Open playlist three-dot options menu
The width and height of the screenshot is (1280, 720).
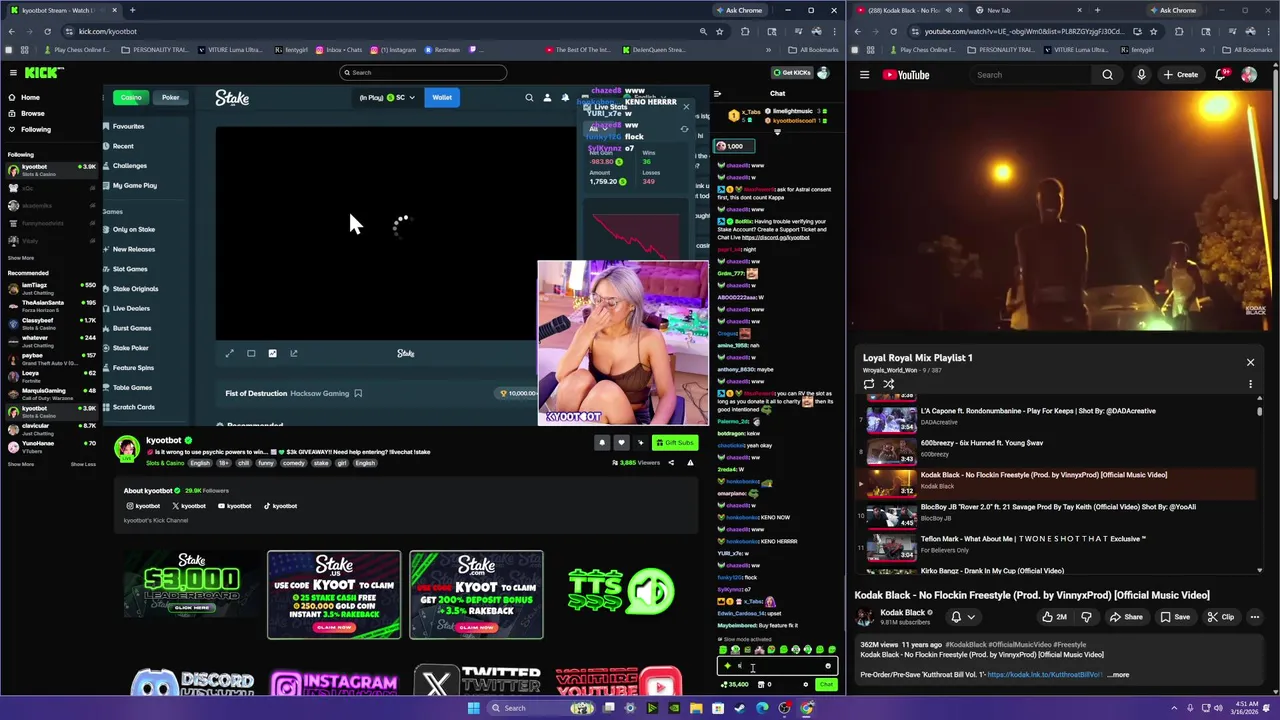1250,384
